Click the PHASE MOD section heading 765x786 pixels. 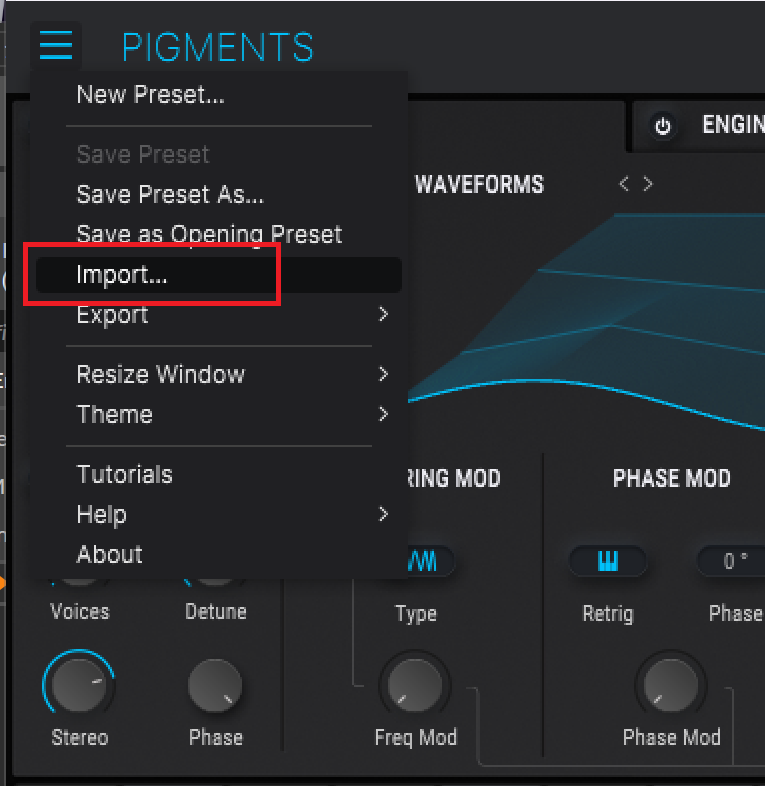pos(671,479)
